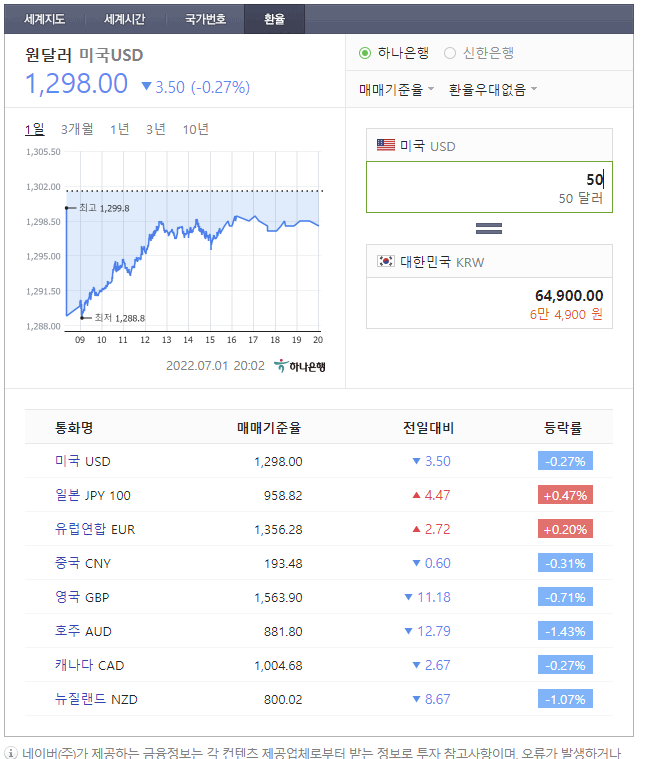
Task: Open the 매매기준율 dropdown
Action: point(397,90)
